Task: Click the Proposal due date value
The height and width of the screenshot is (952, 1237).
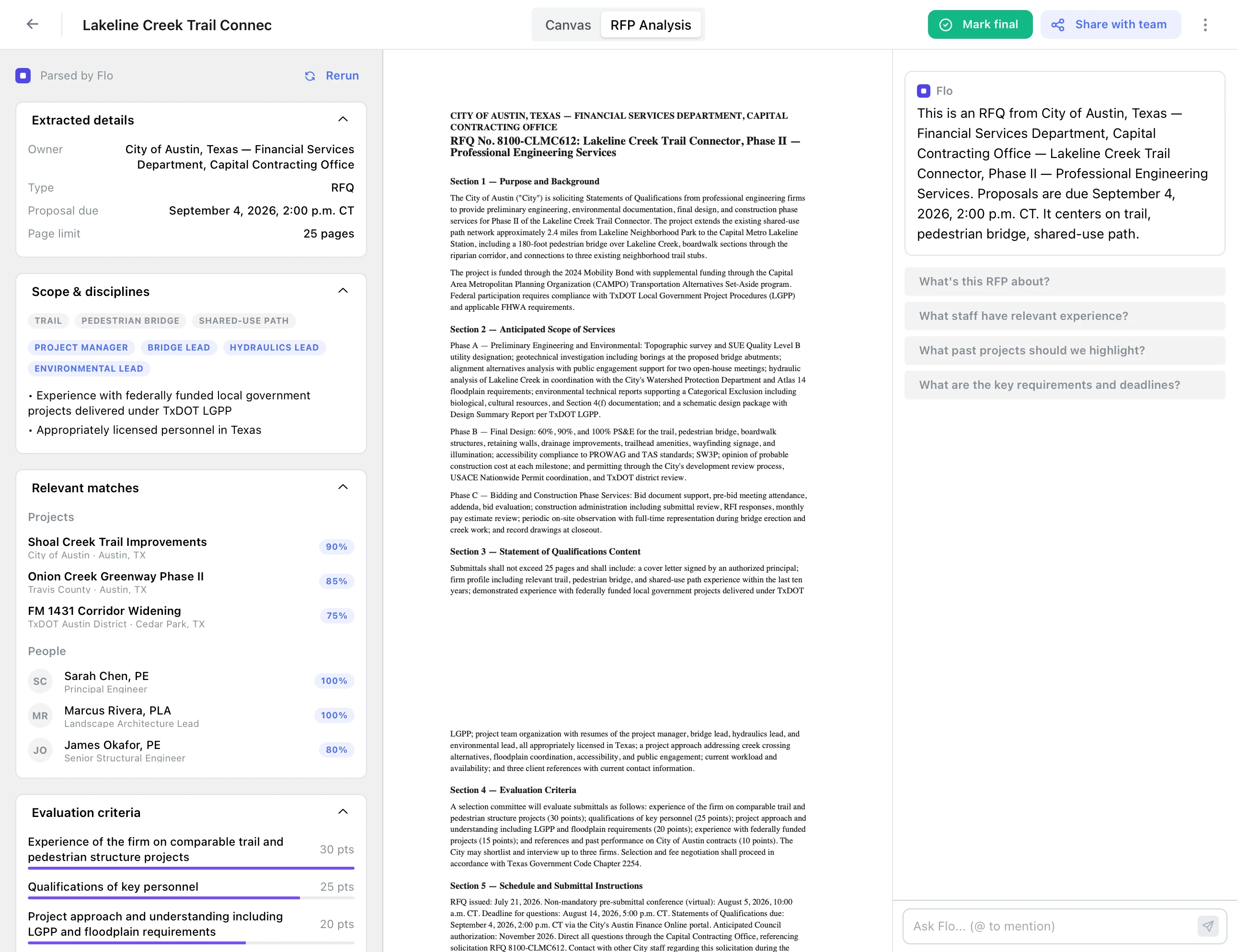Action: (261, 211)
